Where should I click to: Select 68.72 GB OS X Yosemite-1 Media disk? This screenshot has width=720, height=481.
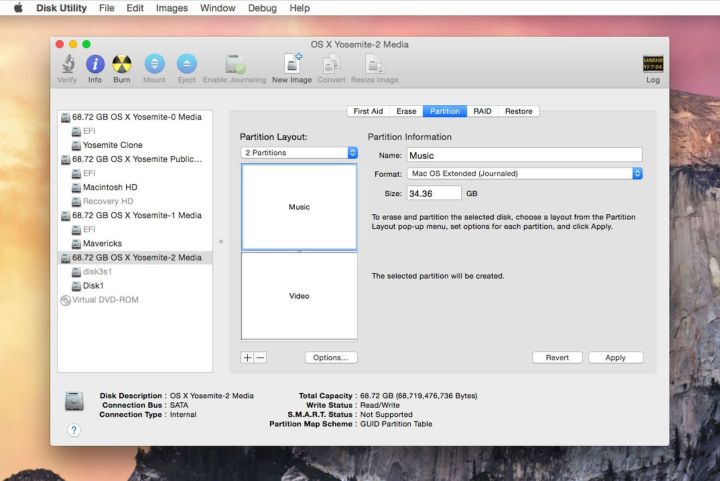[x=135, y=215]
